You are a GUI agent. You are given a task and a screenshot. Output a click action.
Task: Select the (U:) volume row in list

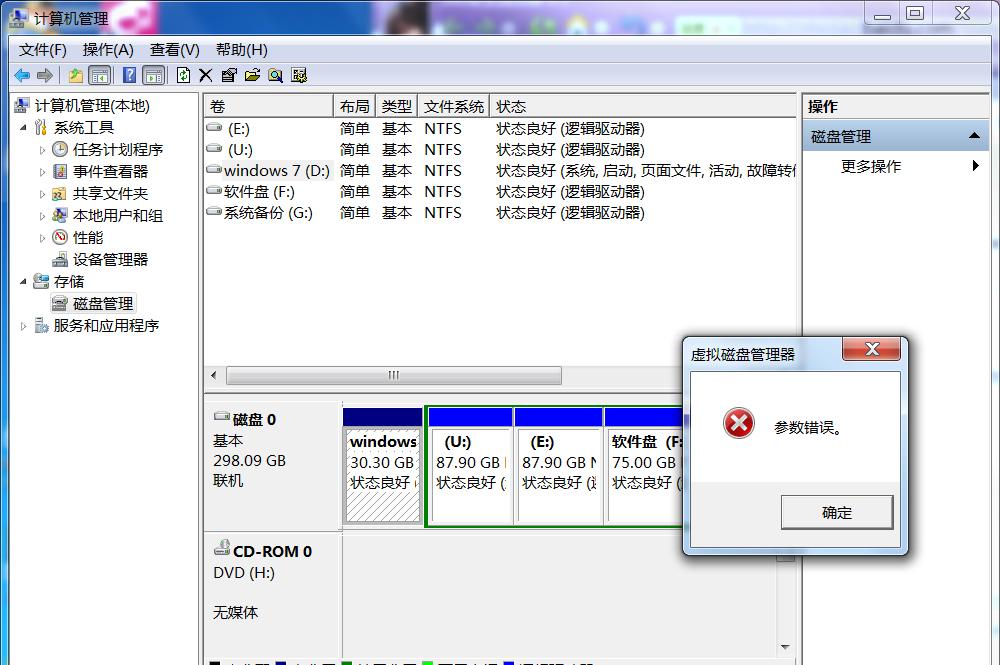click(501, 150)
